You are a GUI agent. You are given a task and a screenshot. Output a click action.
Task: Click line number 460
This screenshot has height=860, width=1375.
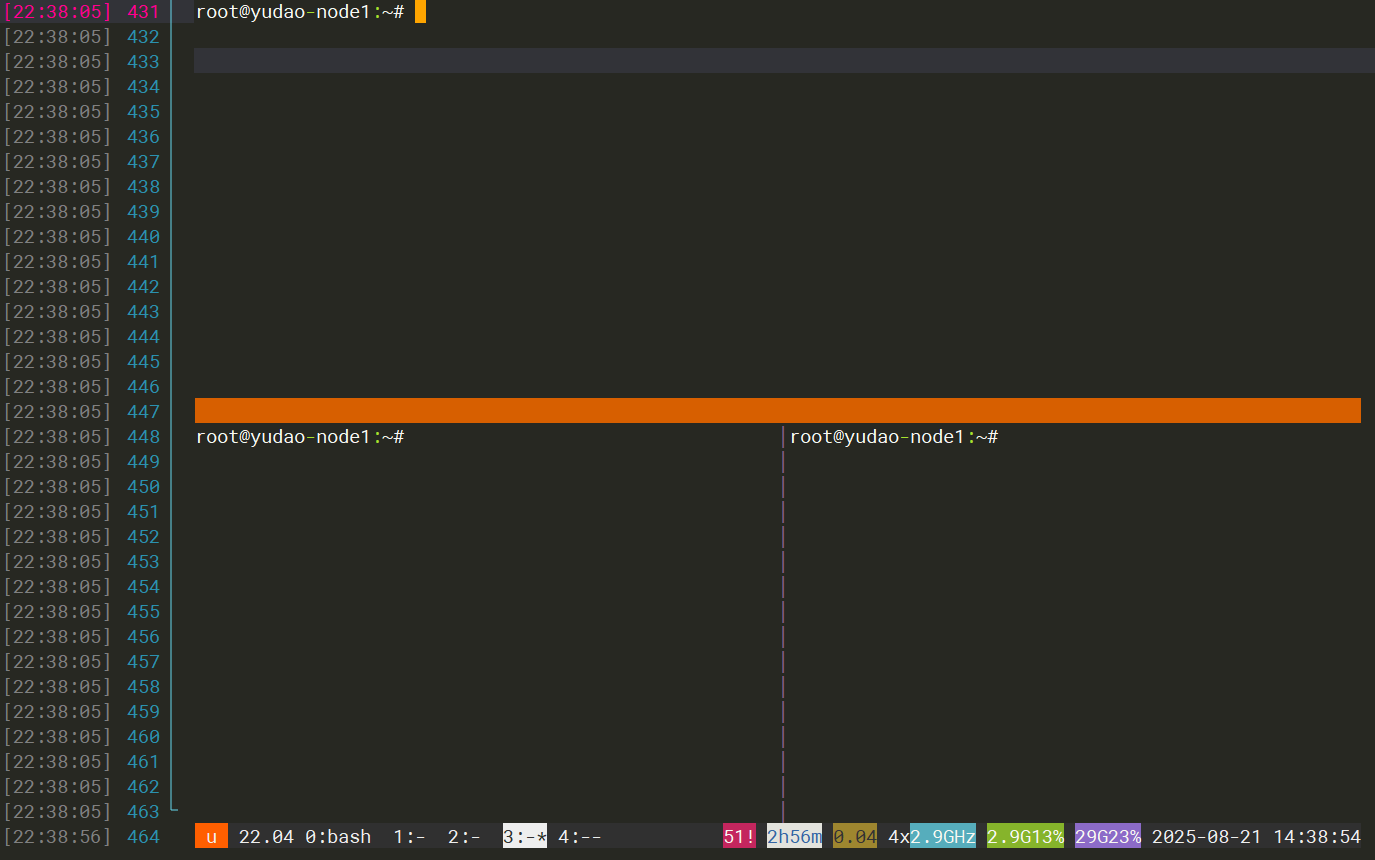[x=143, y=737]
